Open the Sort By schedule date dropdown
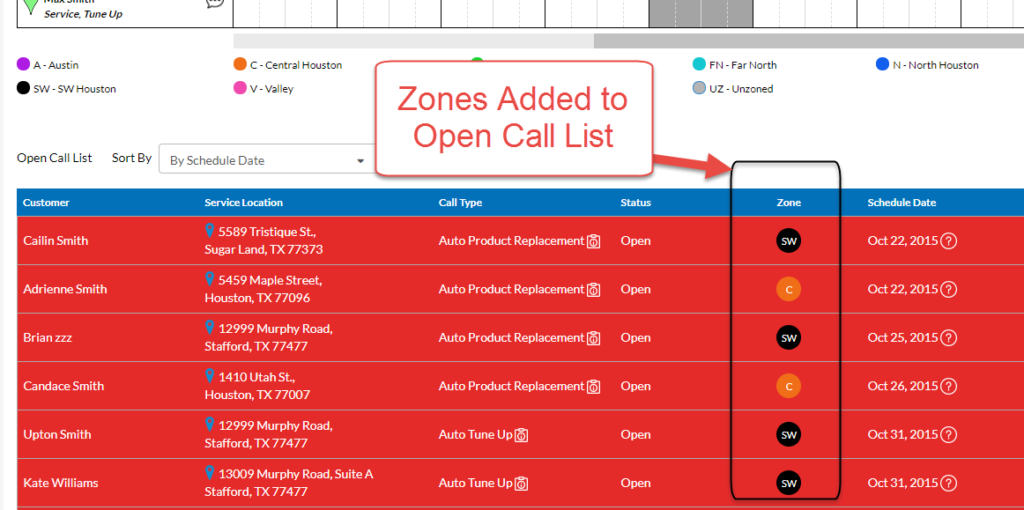Image resolution: width=1024 pixels, height=510 pixels. click(265, 160)
